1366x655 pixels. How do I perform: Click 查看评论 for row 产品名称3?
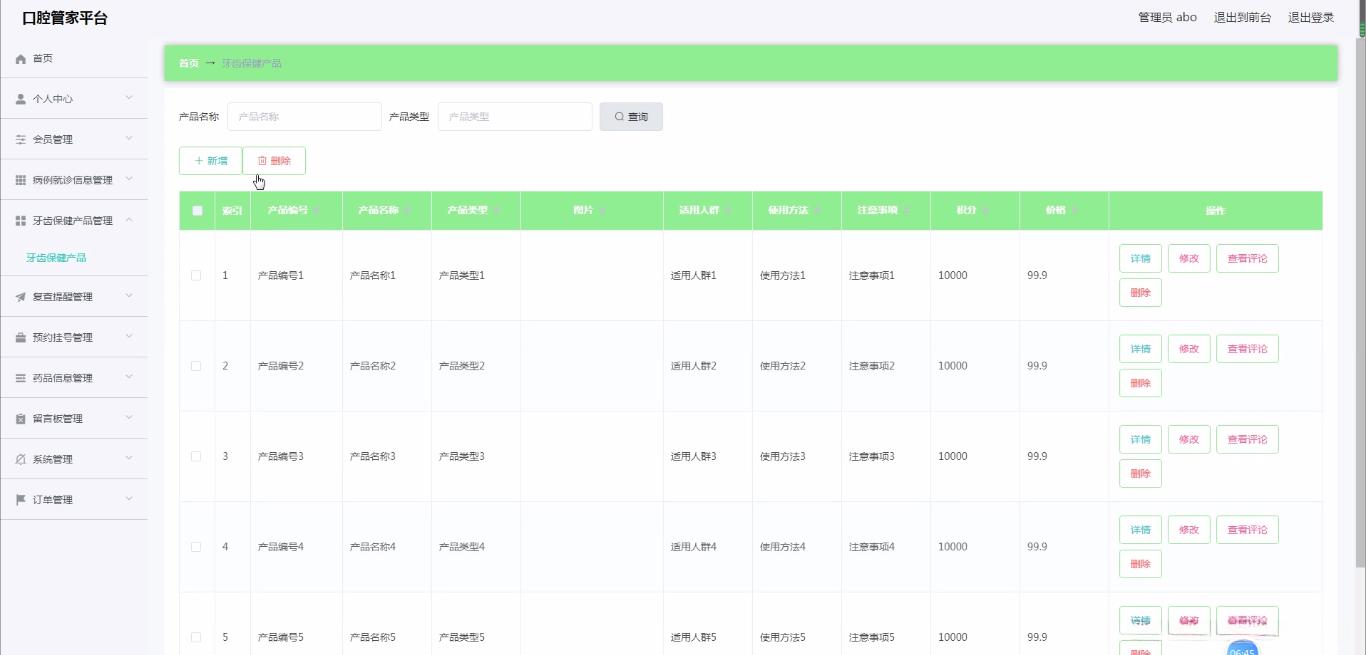pos(1247,440)
